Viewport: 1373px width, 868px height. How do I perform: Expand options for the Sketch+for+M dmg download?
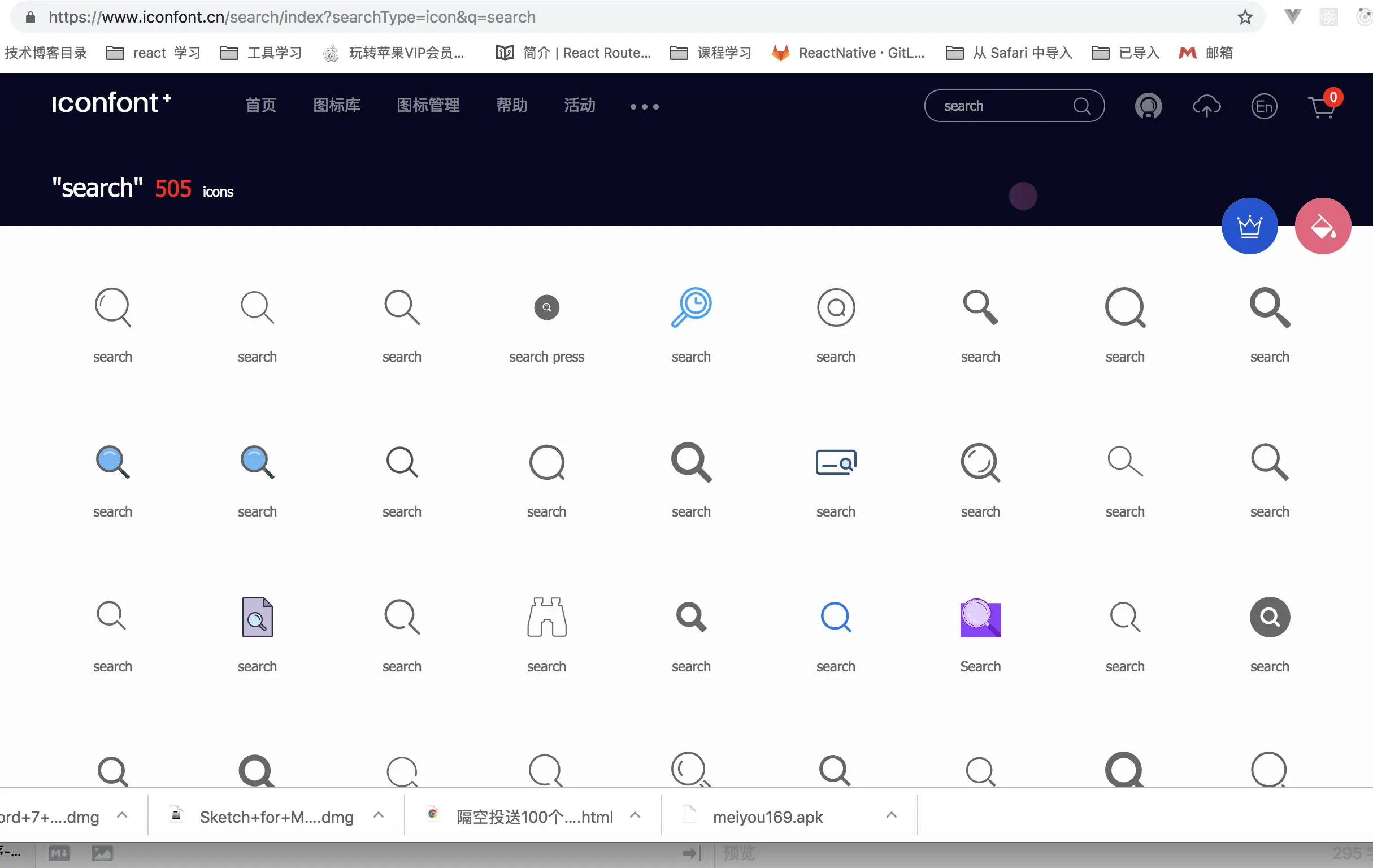coord(378,815)
